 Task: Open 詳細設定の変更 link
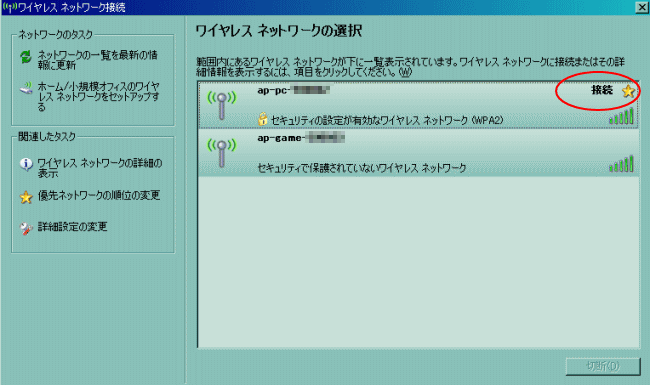click(x=73, y=227)
